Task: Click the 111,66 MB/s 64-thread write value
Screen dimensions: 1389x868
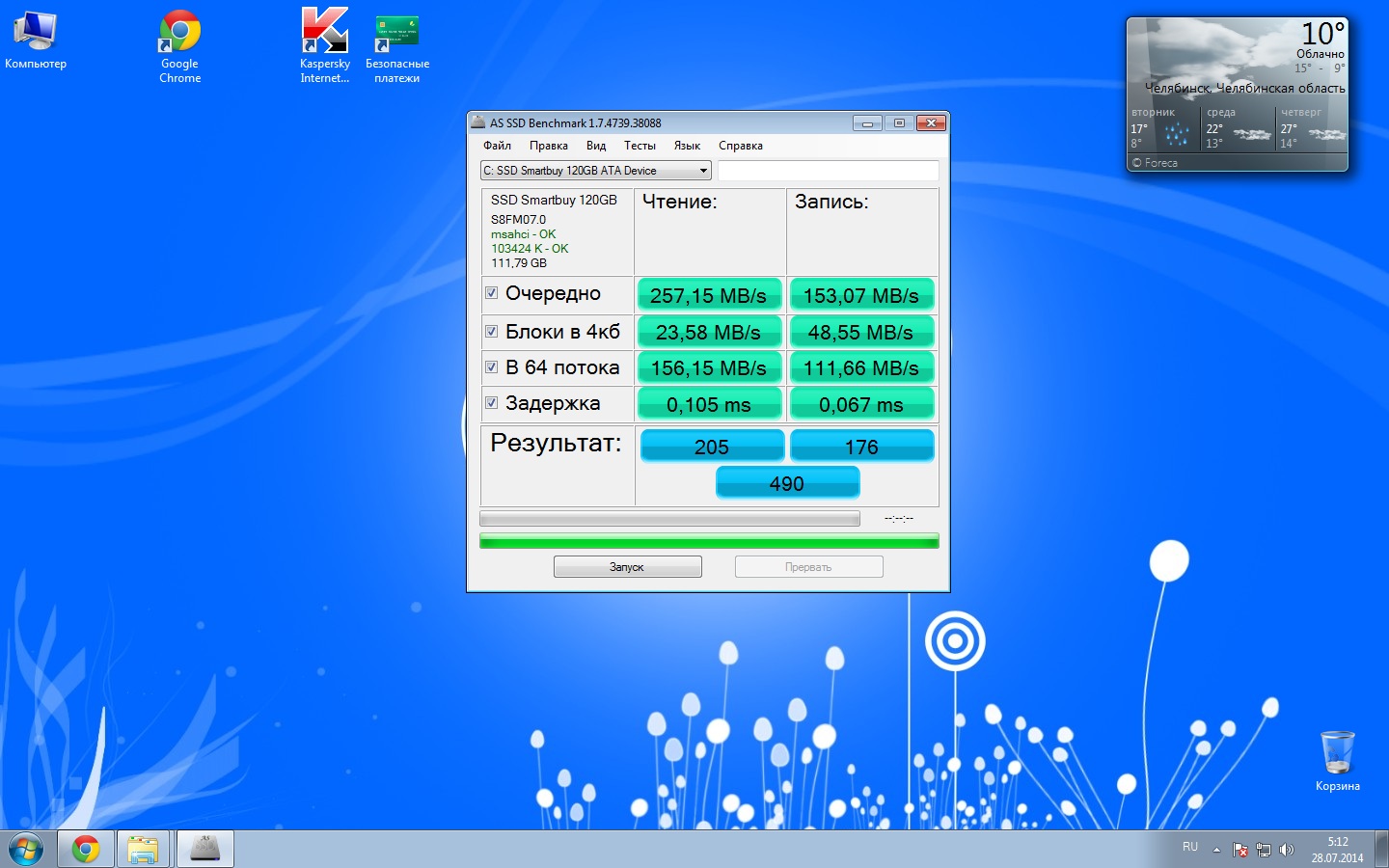Action: coord(861,367)
